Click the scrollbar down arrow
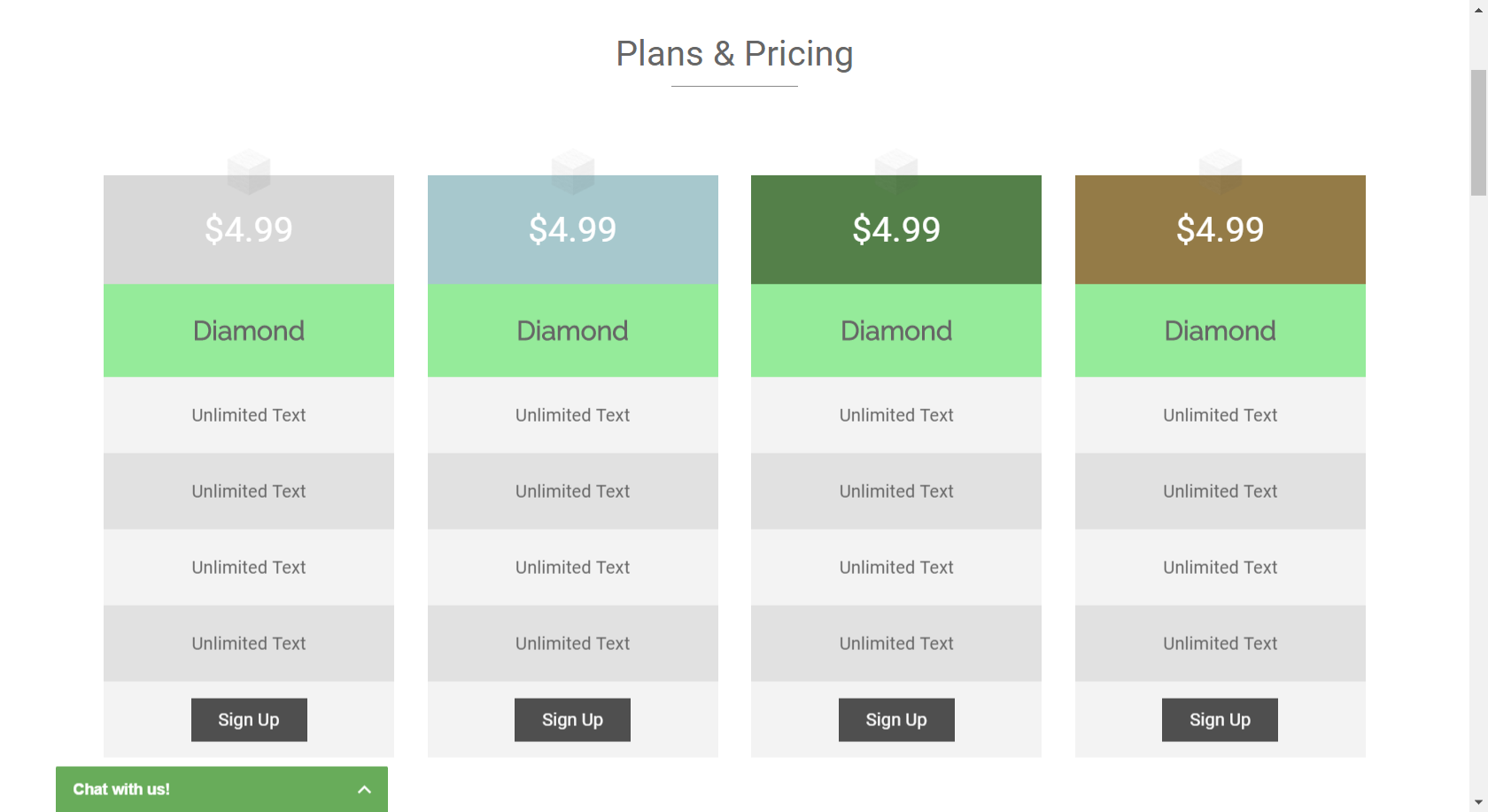This screenshot has width=1488, height=812. [1478, 803]
